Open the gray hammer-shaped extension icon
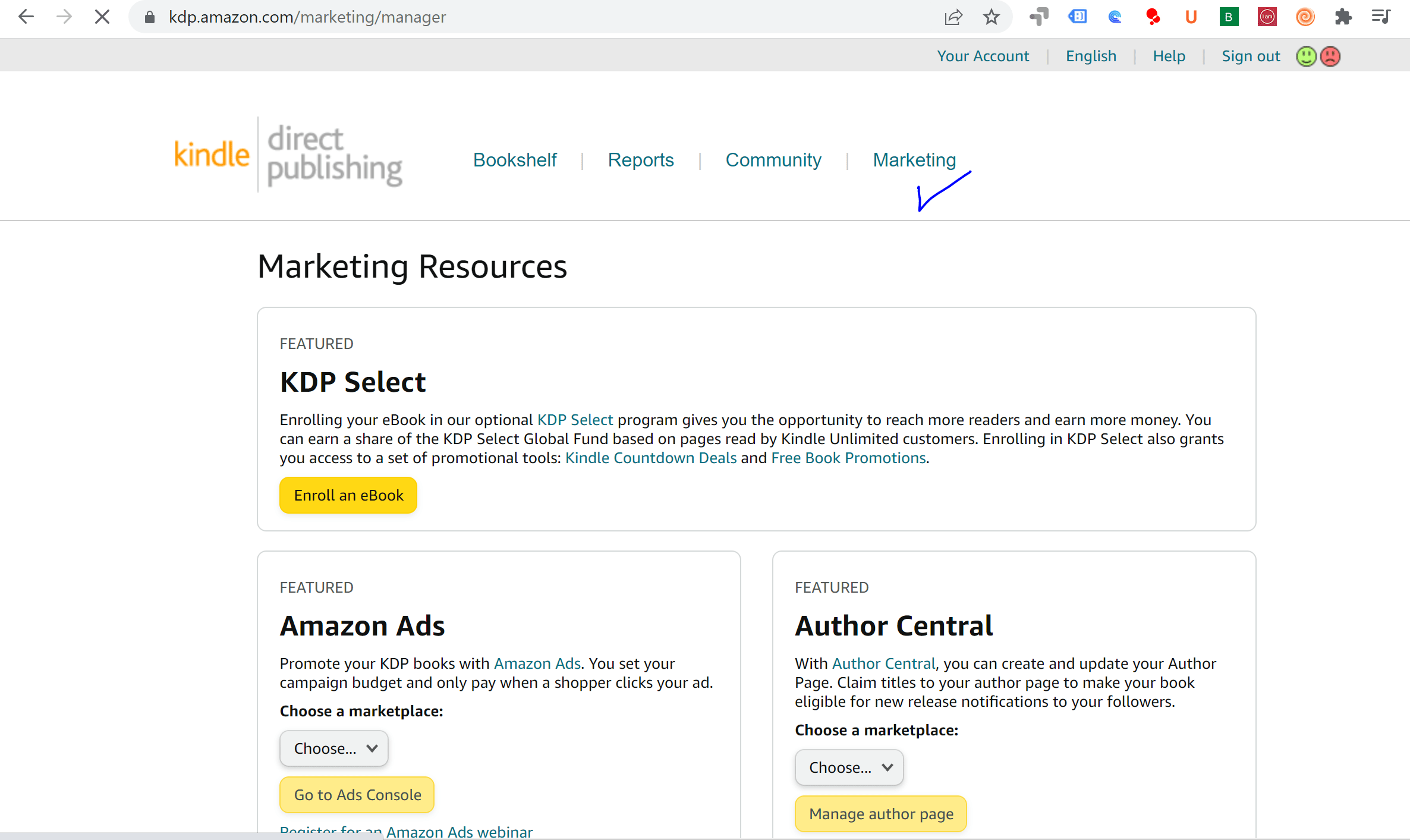This screenshot has height=840, width=1410. (1038, 17)
